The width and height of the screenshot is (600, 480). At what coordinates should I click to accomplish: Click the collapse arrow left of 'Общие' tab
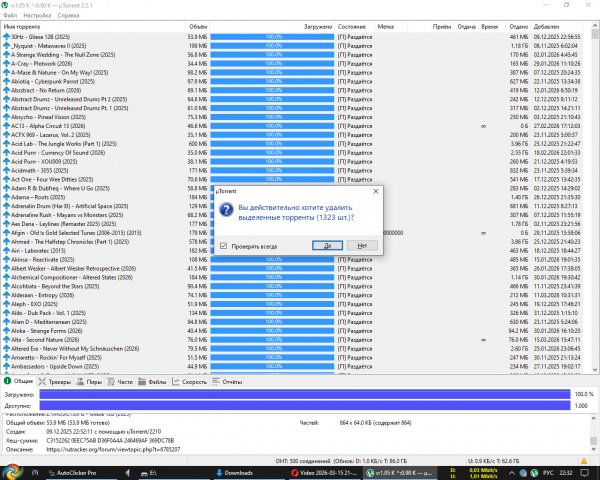point(6,381)
